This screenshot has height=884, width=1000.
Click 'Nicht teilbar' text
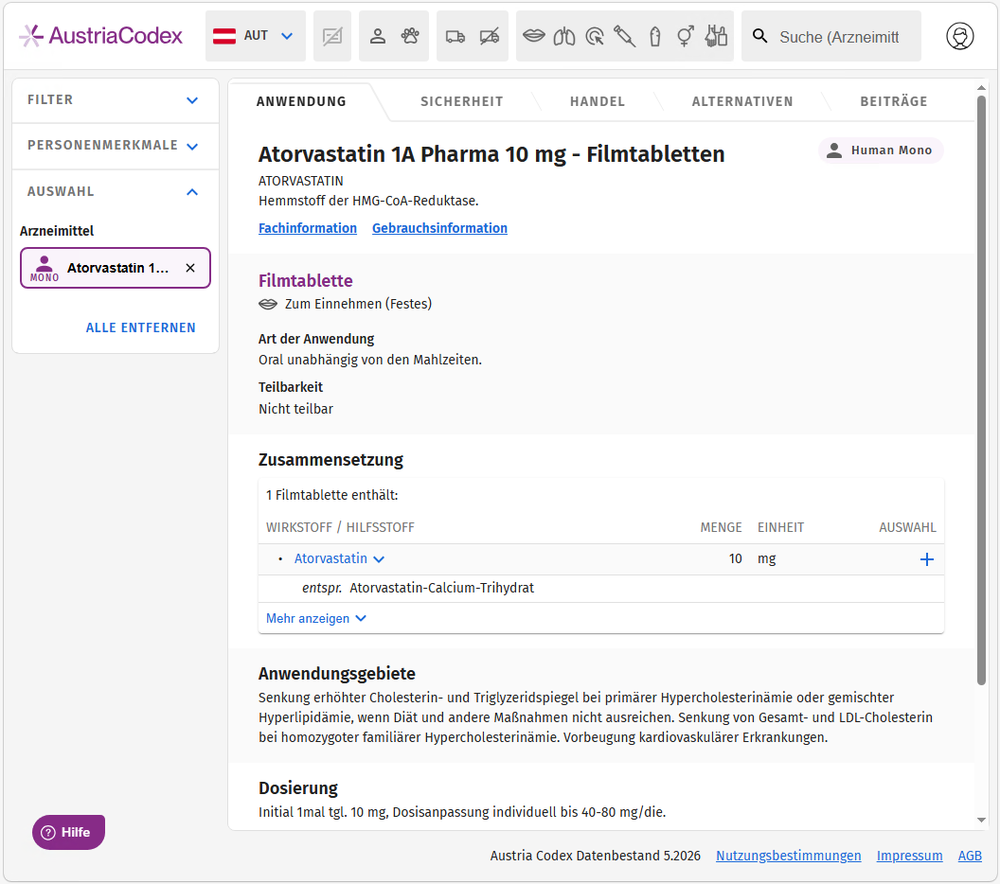[x=296, y=409]
